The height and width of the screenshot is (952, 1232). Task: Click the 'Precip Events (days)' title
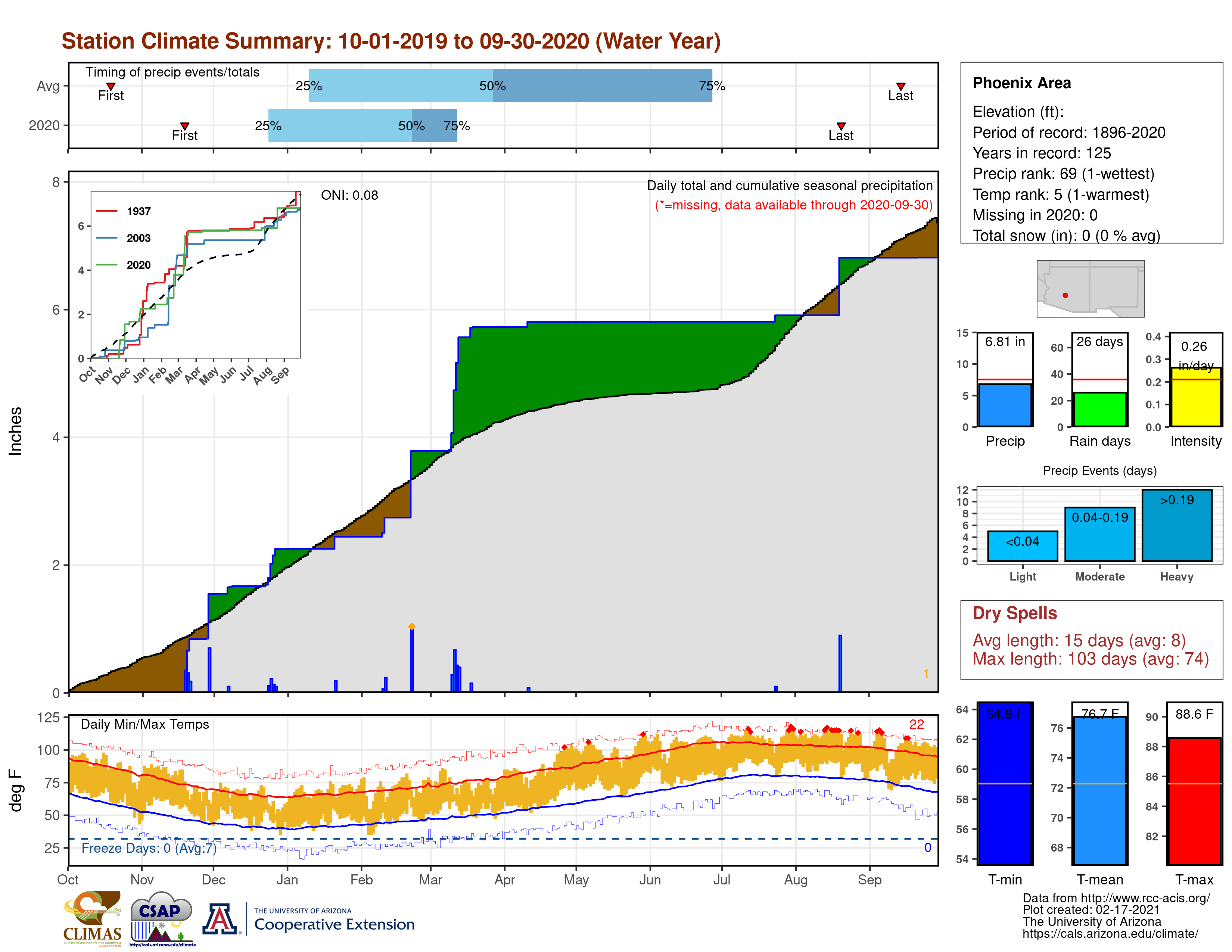coord(1099,470)
